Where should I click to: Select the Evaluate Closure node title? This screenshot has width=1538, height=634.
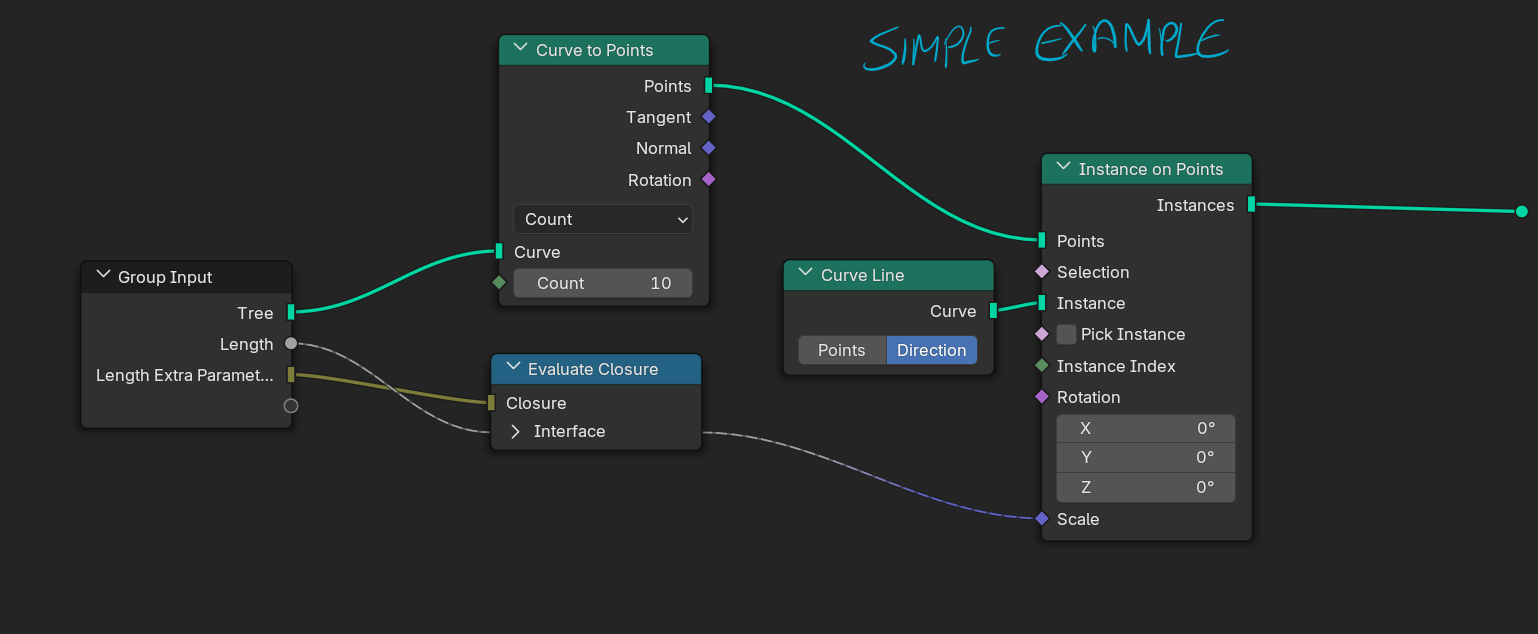tap(593, 369)
